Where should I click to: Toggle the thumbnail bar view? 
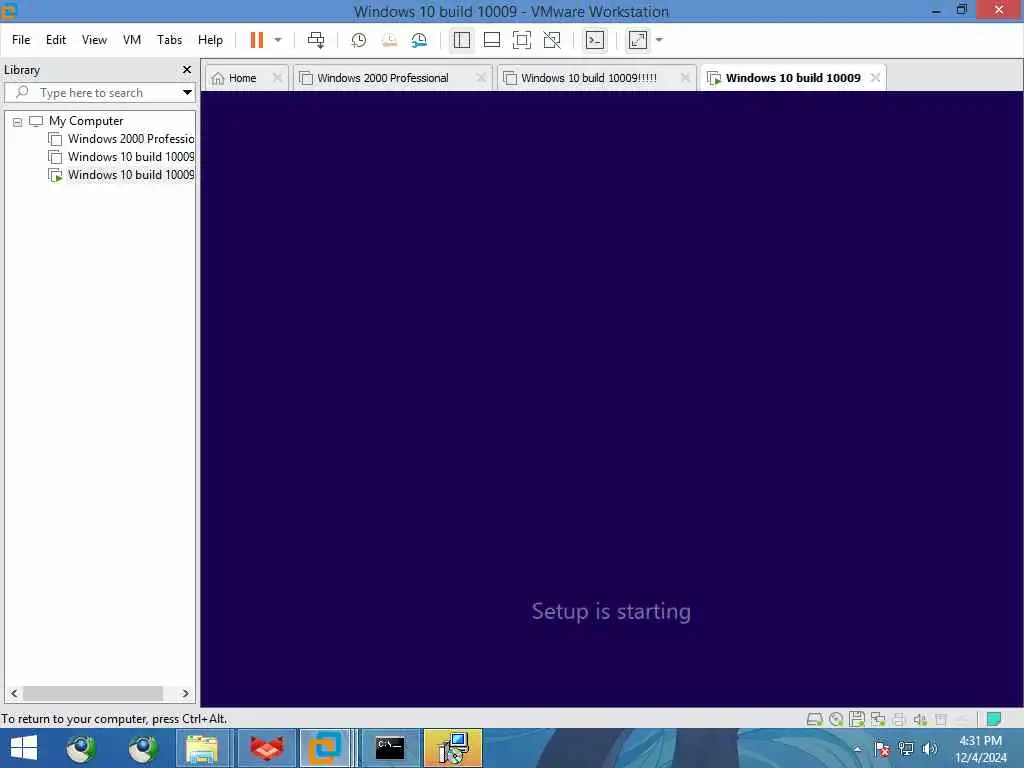tap(492, 40)
